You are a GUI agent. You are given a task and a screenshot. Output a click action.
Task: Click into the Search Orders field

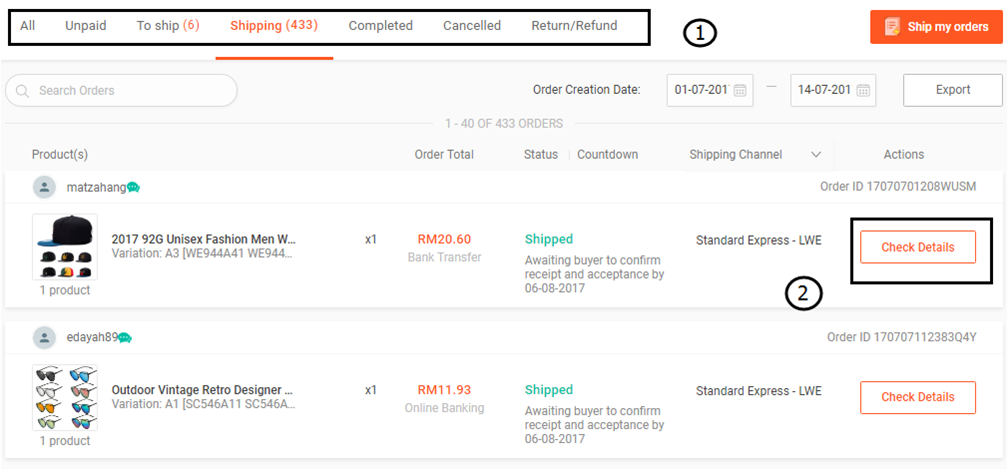(130, 91)
